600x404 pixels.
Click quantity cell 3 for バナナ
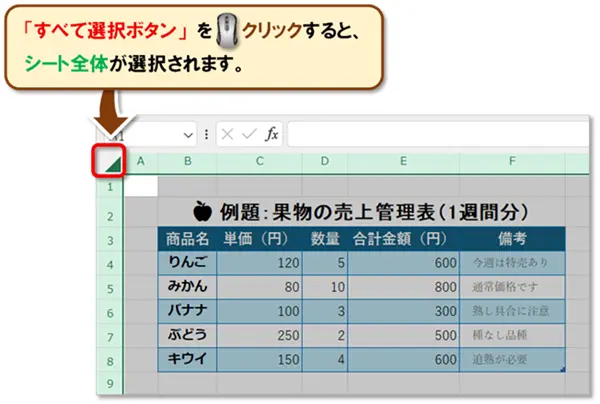point(325,311)
